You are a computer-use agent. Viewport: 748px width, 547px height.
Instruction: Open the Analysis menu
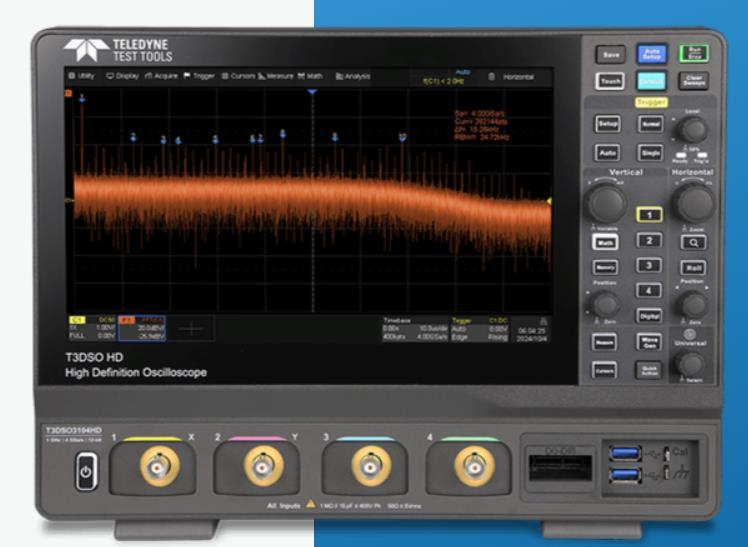point(353,76)
